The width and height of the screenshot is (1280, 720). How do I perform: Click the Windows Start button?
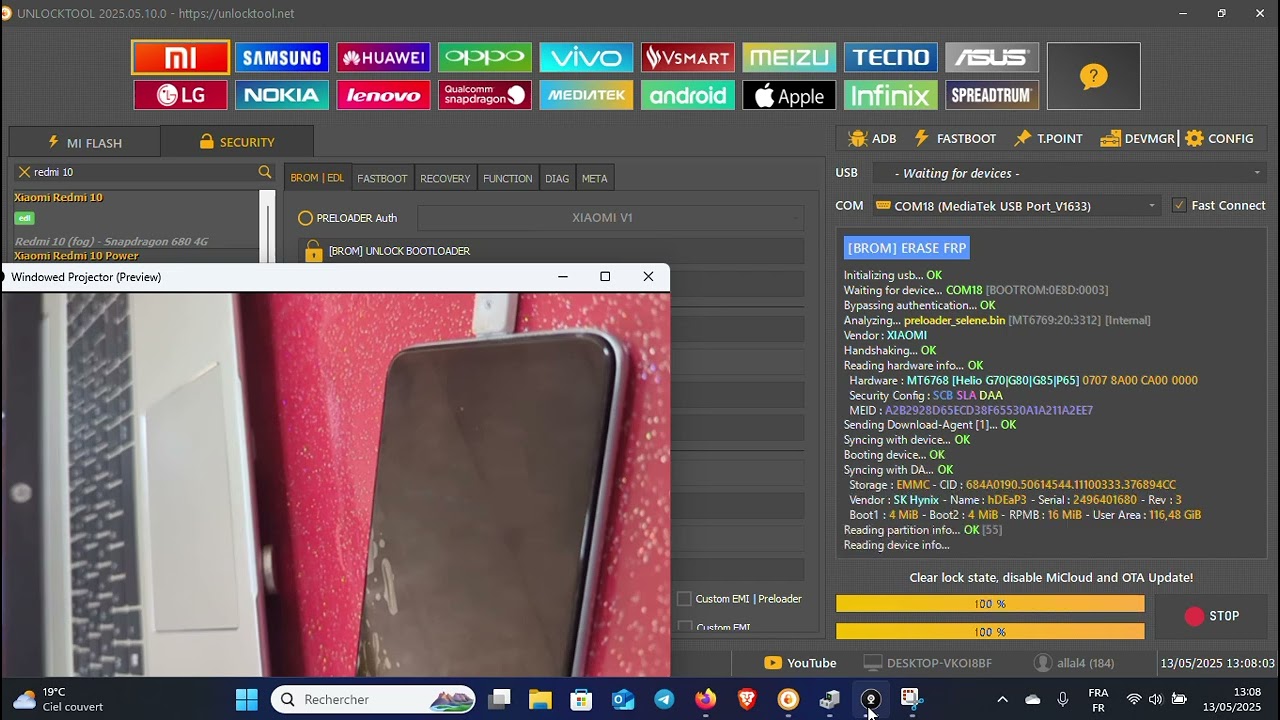click(x=246, y=699)
